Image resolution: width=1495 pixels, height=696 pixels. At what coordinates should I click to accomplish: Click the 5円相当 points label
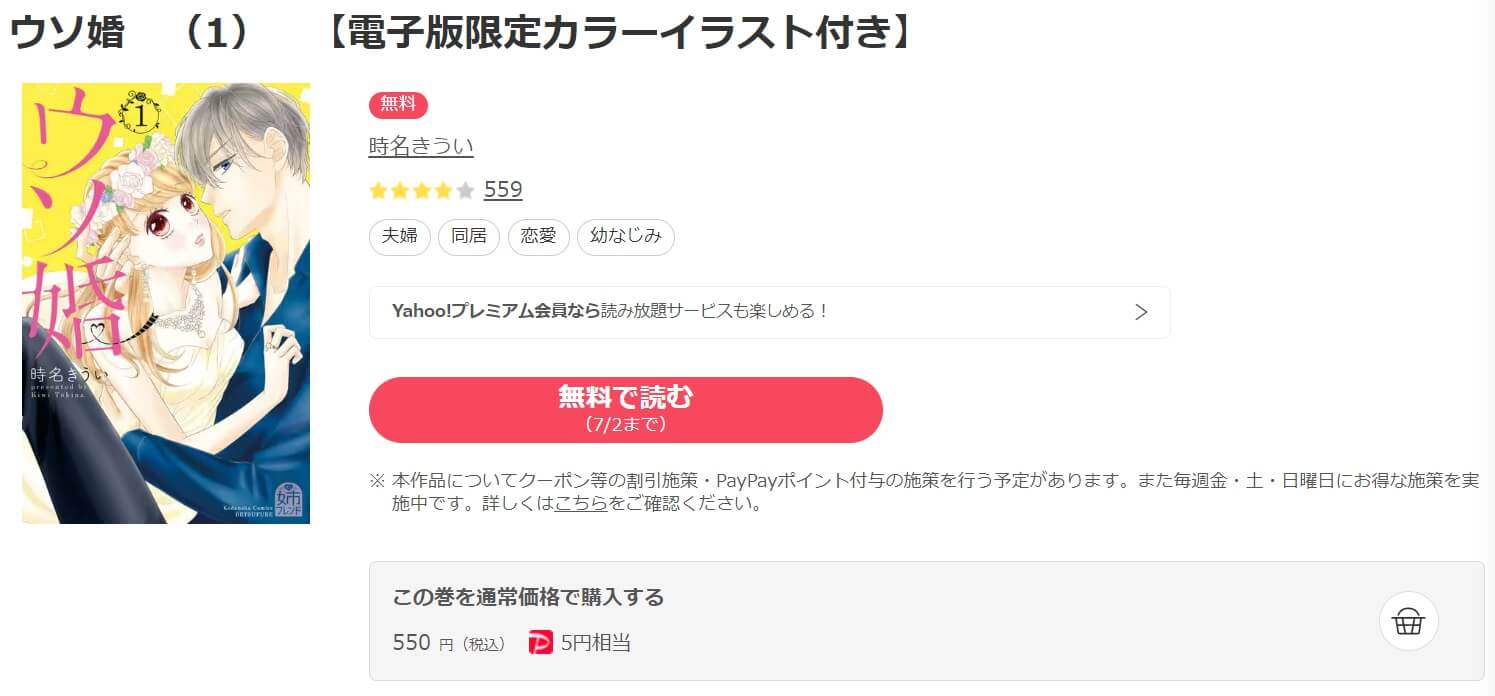click(x=595, y=643)
